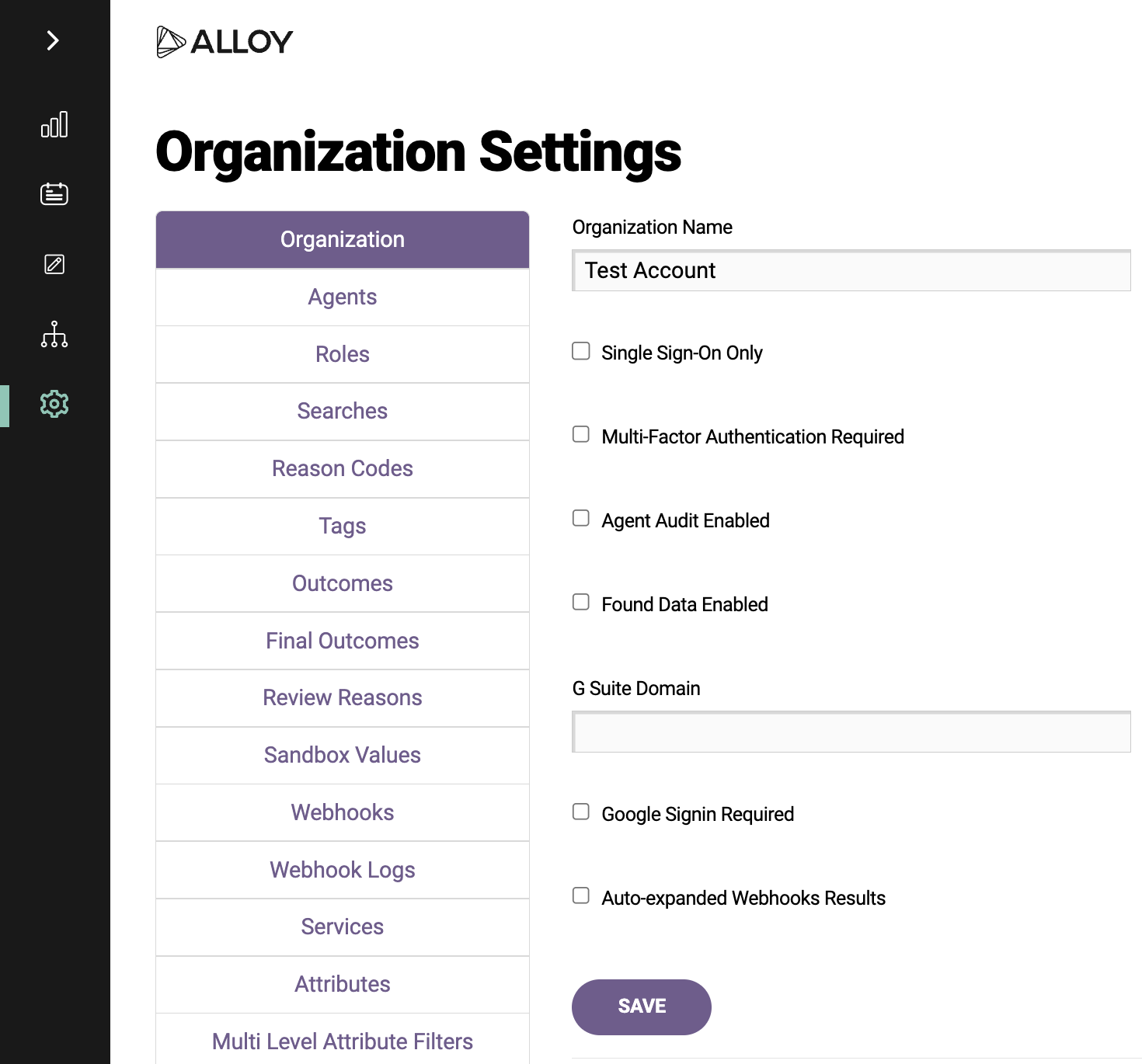This screenshot has width=1142, height=1064.
Task: Check Google Signin Required box
Action: (581, 812)
